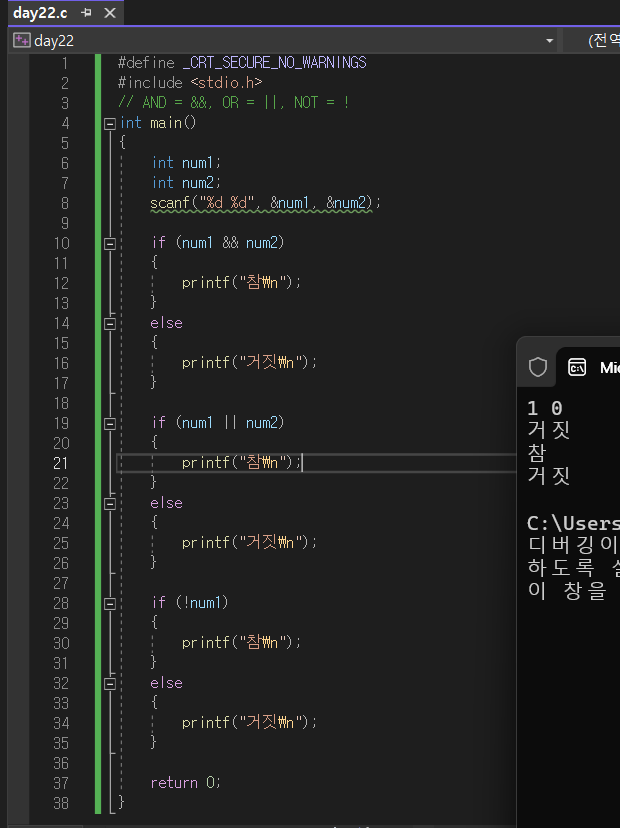The image size is (620, 828).
Task: Click line number 38 in the gutter
Action: (x=61, y=803)
